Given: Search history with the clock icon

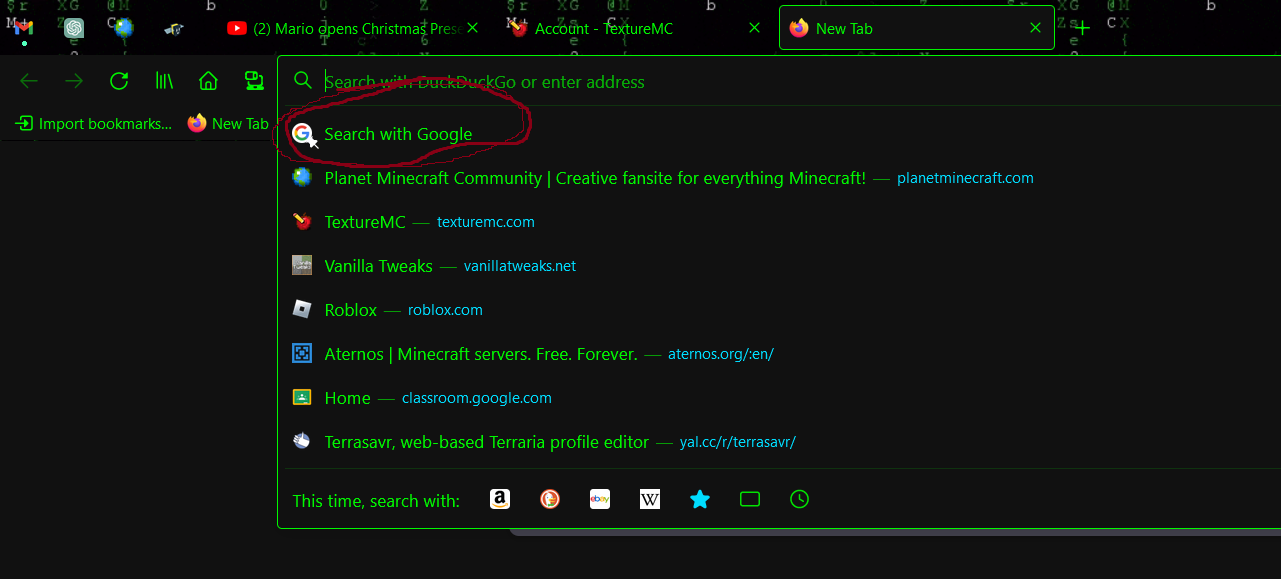Looking at the screenshot, I should coord(799,499).
